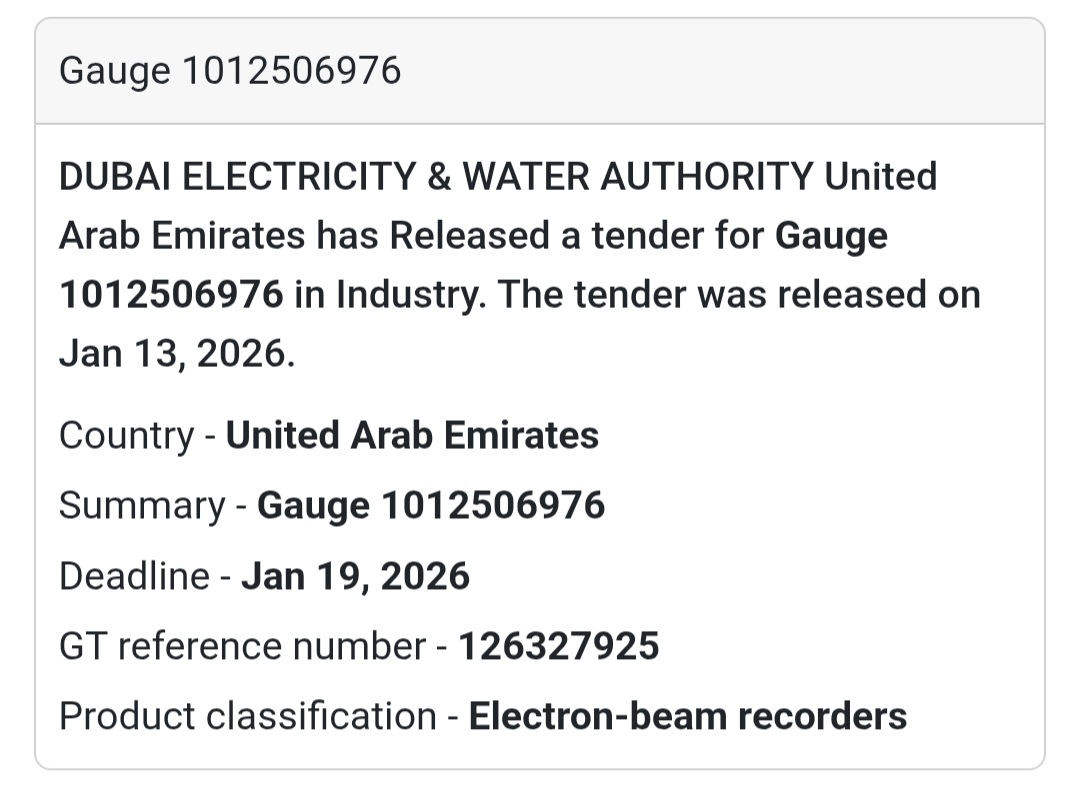This screenshot has width=1080, height=793.
Task: Click the bold word Gauge in the description paragraph
Action: pos(831,236)
